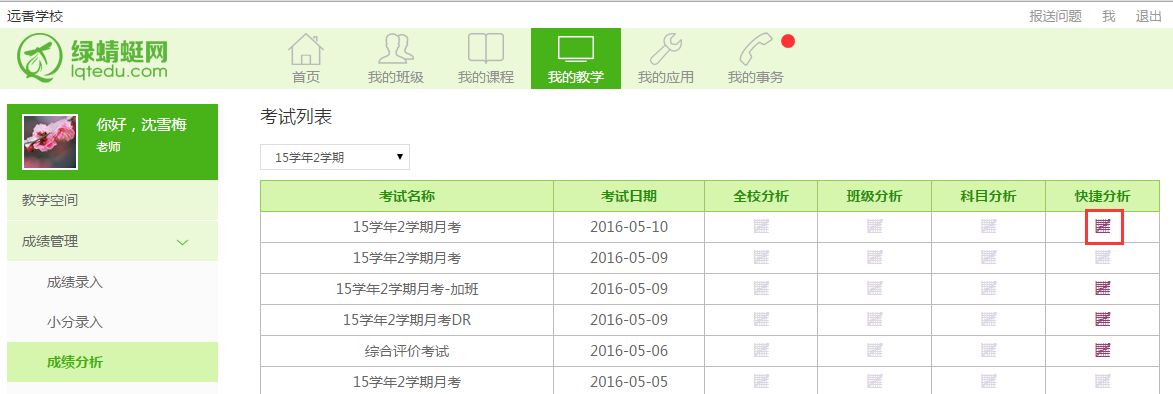Image resolution: width=1173 pixels, height=394 pixels.
Task: Click the 报送问题 link
Action: click(x=1055, y=16)
